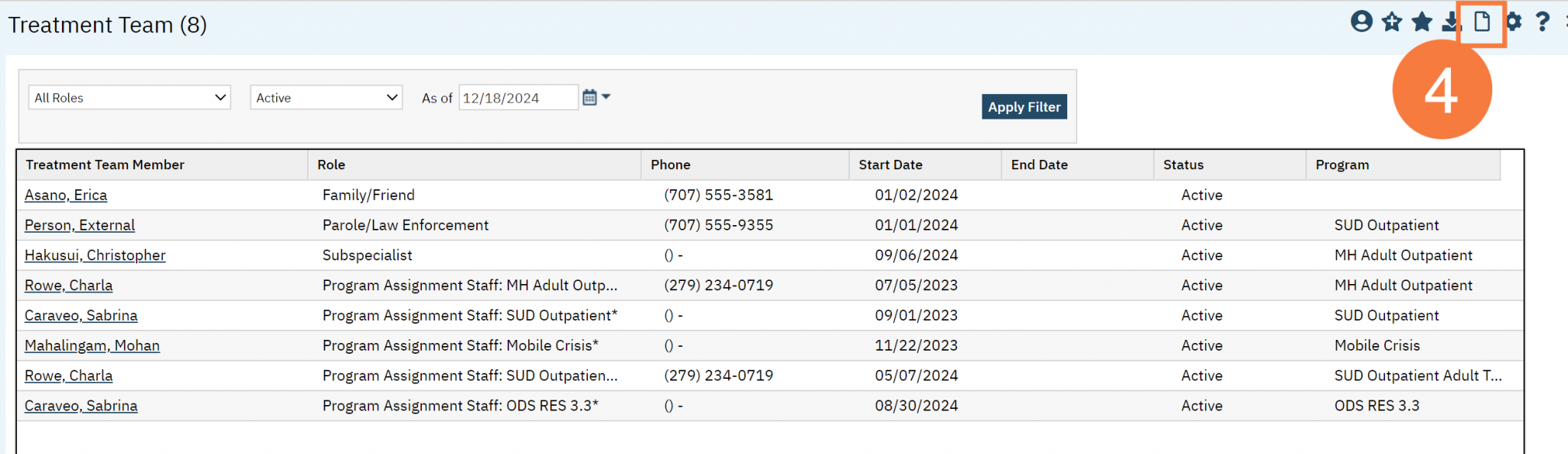Sort by the Role column header

(332, 165)
